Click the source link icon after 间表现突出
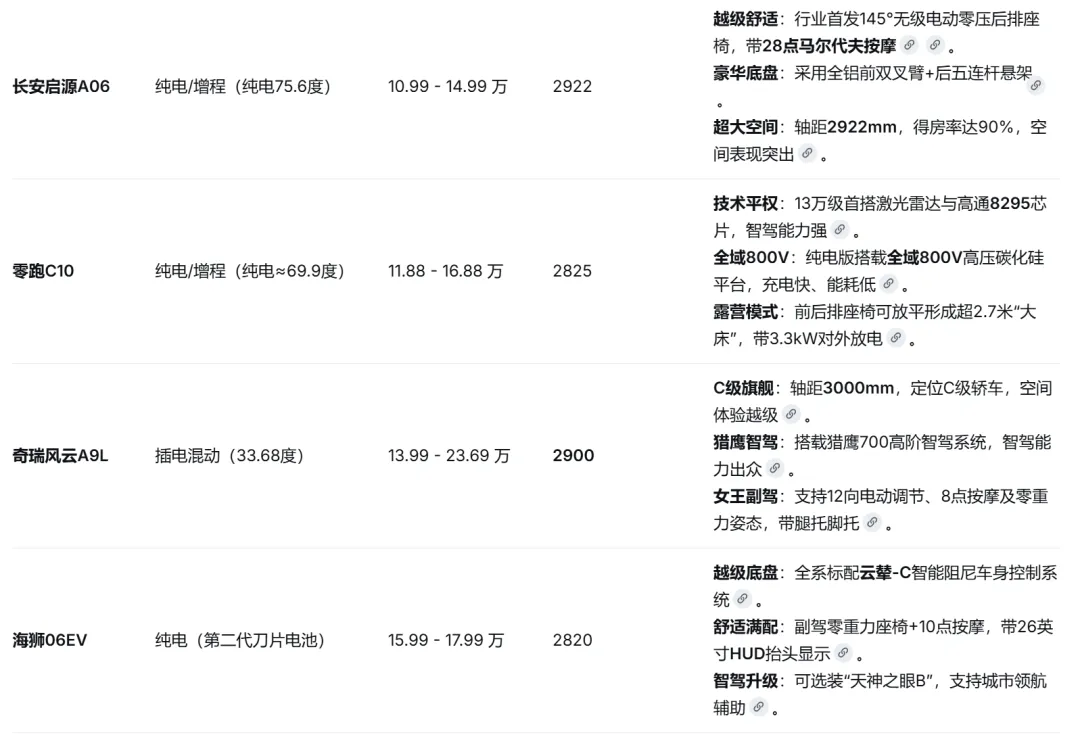1080x735 pixels. click(x=807, y=153)
